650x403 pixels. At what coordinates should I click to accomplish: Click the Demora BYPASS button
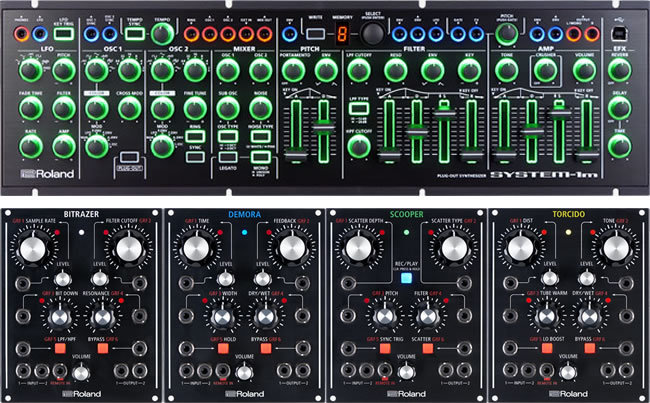pyautogui.click(x=266, y=348)
